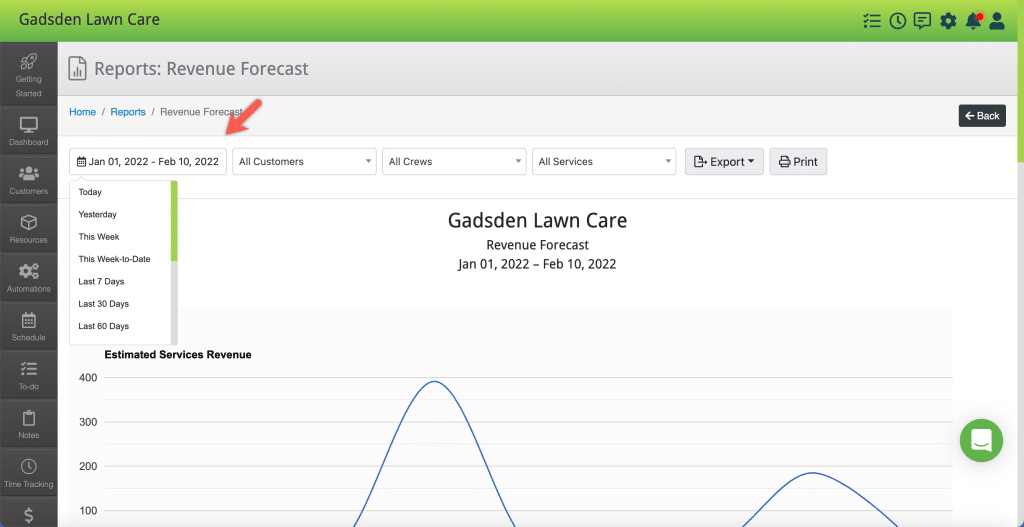The width and height of the screenshot is (1024, 527).
Task: Click the date list green scrollbar thumb
Action: click(x=174, y=221)
